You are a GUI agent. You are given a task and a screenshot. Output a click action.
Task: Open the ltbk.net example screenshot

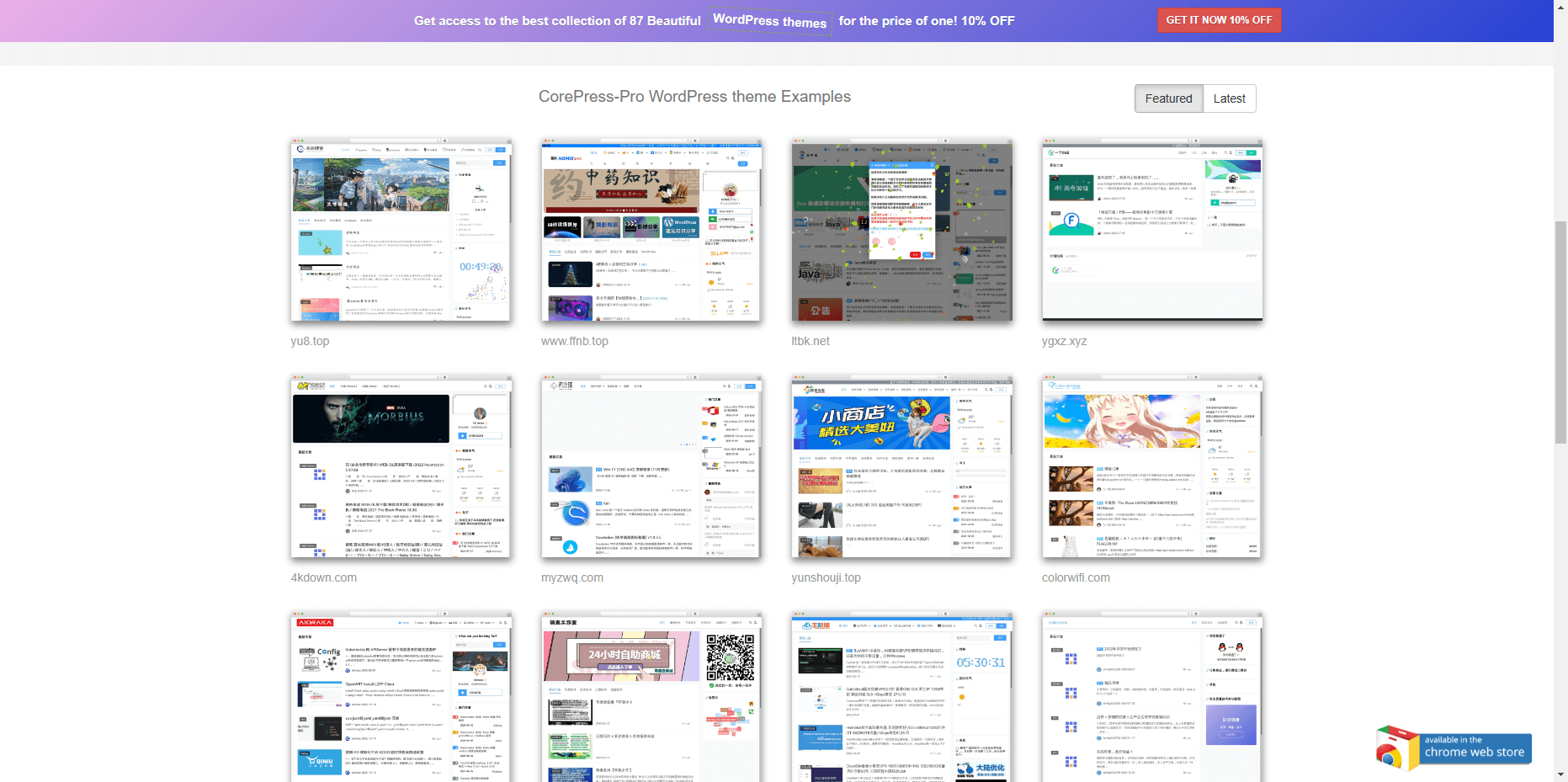click(901, 231)
